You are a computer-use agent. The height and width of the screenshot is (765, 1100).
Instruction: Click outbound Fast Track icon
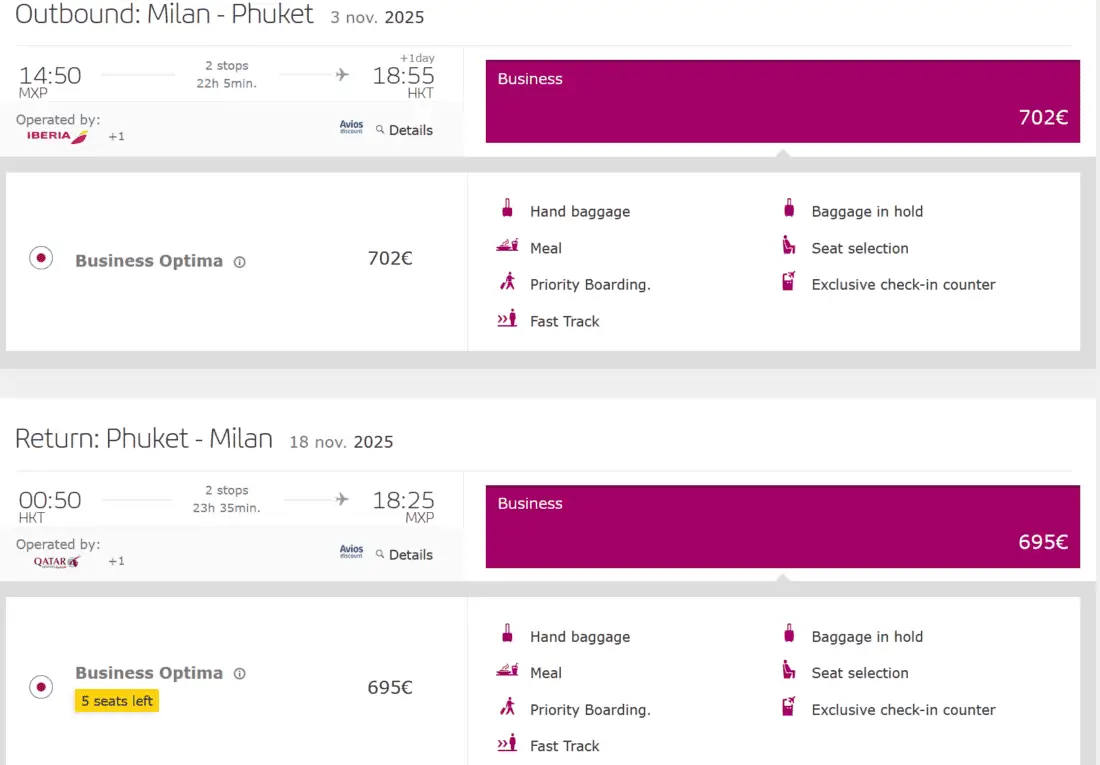507,320
